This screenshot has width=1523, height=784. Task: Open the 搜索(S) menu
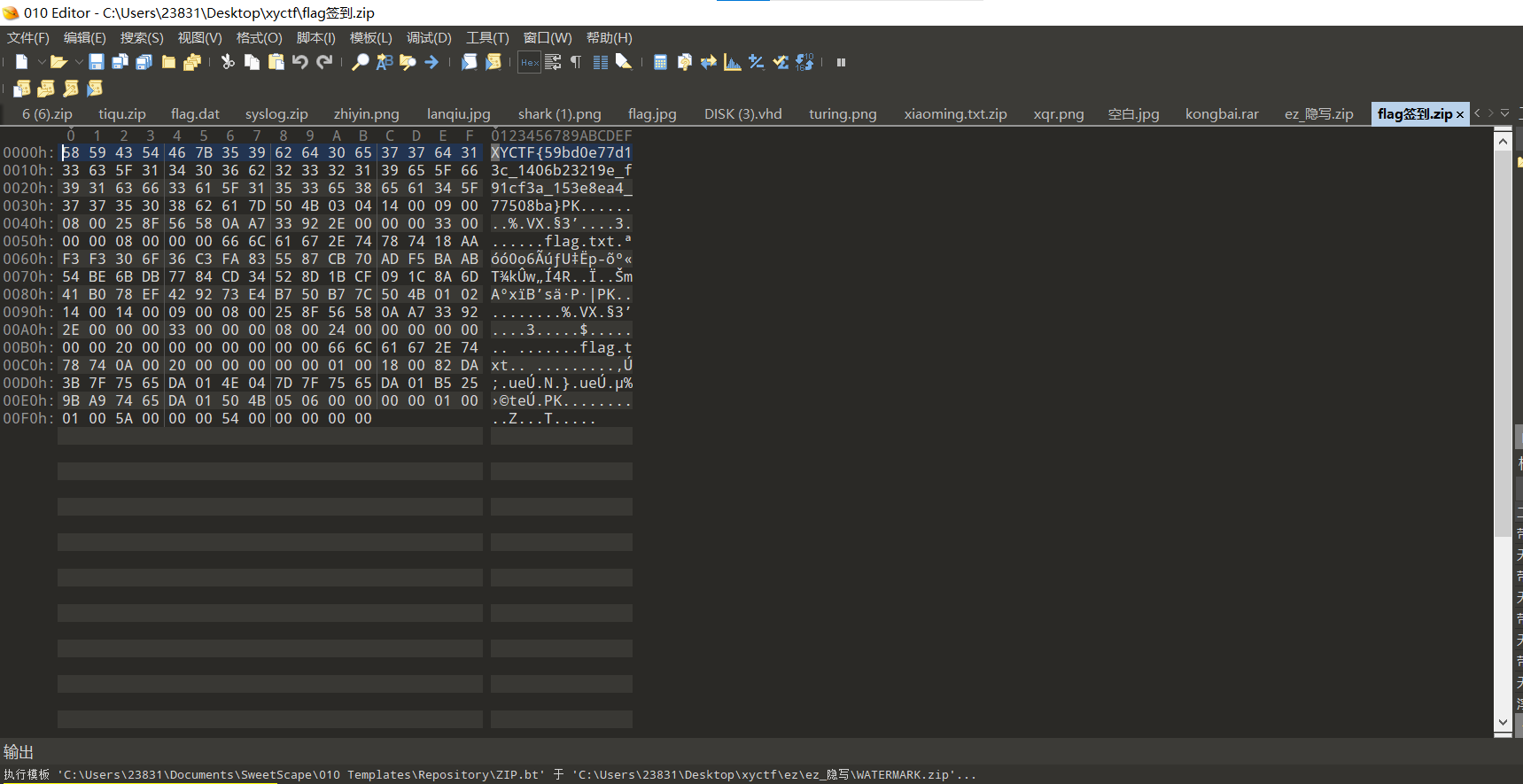[x=142, y=38]
